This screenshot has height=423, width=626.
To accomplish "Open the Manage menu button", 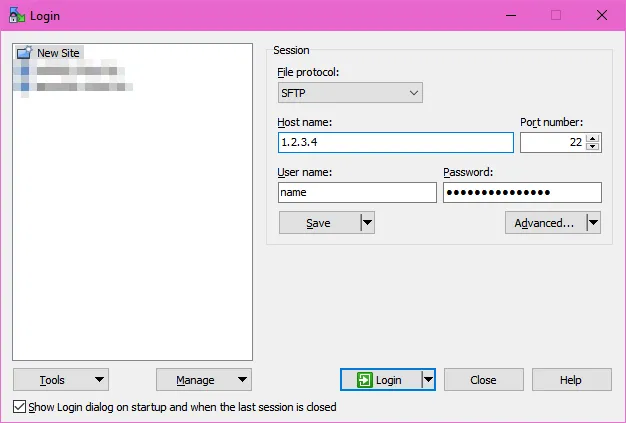I will (x=204, y=380).
